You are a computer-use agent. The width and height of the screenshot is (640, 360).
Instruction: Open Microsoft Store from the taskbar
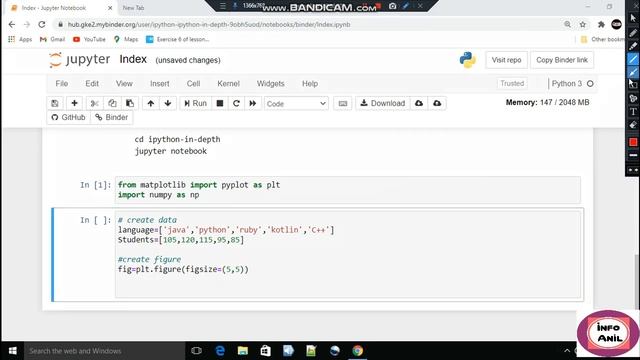pos(265,351)
